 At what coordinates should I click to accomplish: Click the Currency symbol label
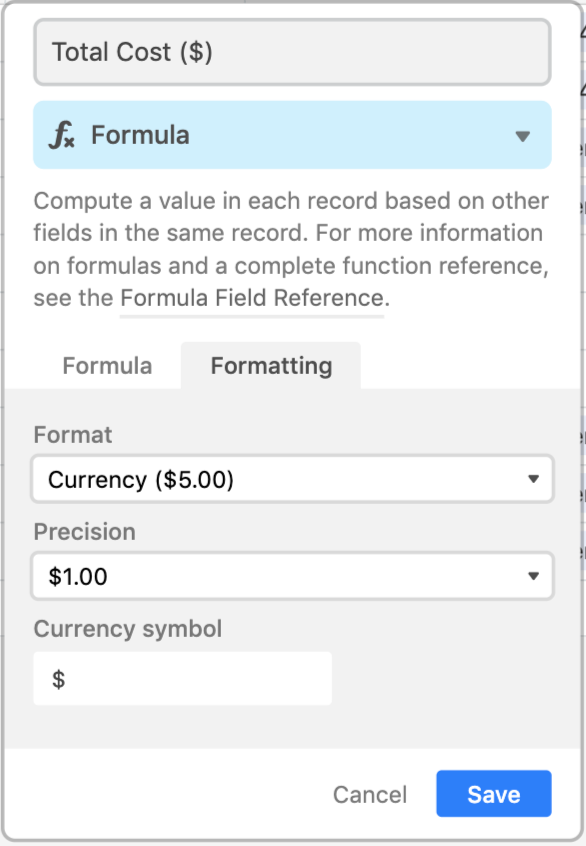point(127,629)
